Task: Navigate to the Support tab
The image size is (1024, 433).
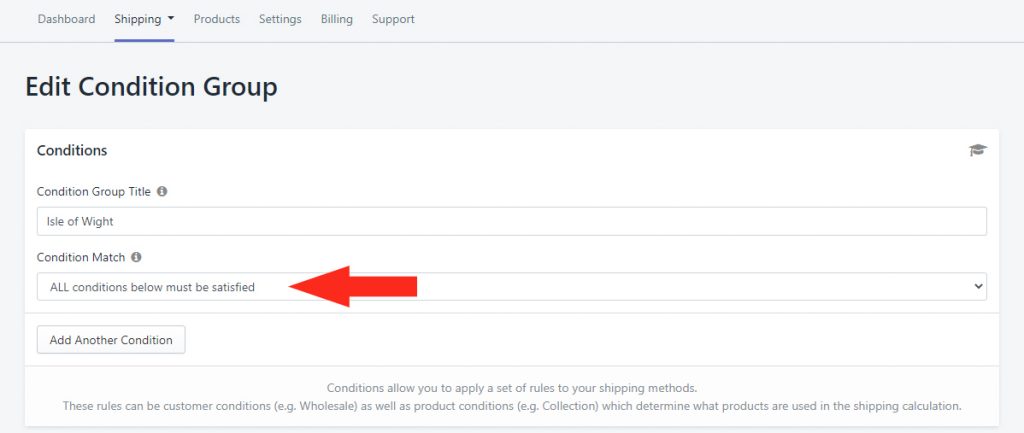Action: tap(393, 19)
